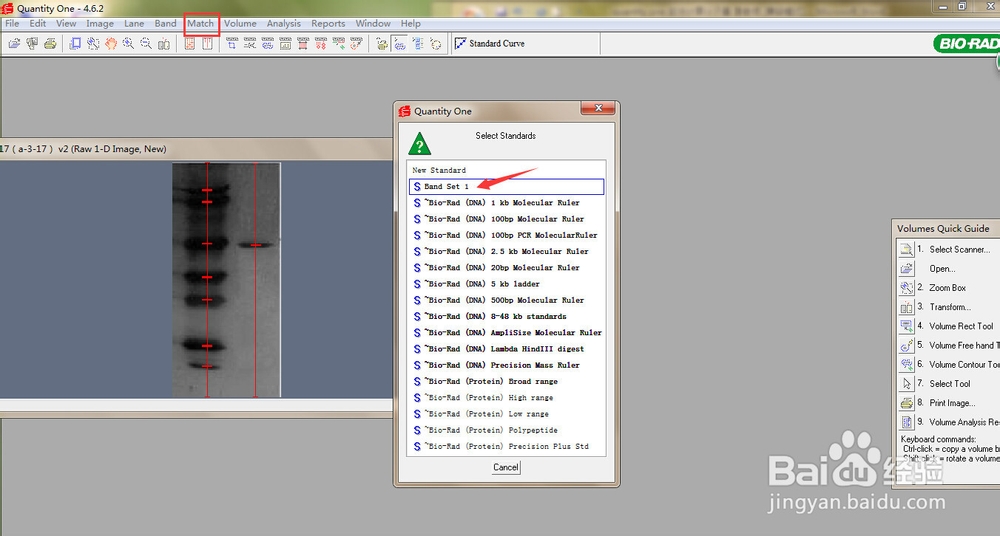
Task: Select Bio-Rad (Protein) Precision Plus Std
Action: pyautogui.click(x=506, y=447)
